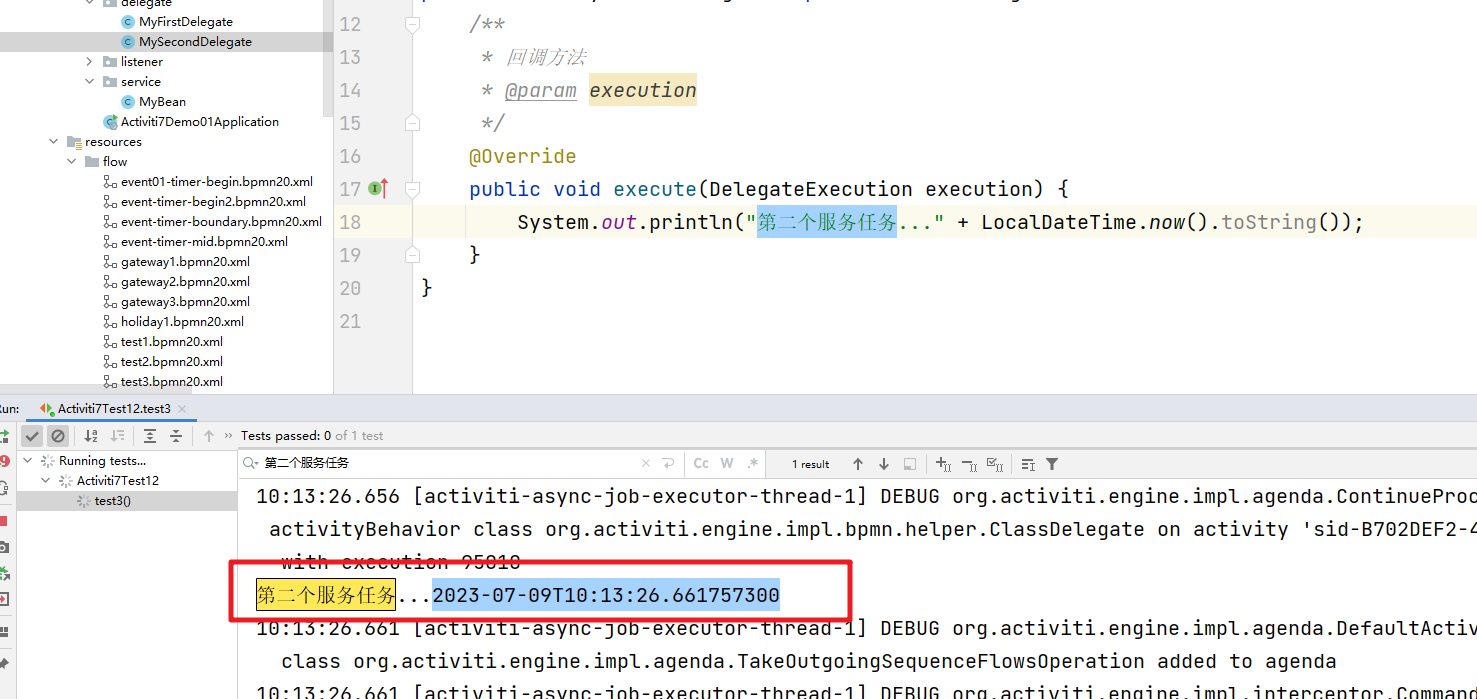
Task: Open holiday1.bpmn20.xml
Action: click(182, 322)
